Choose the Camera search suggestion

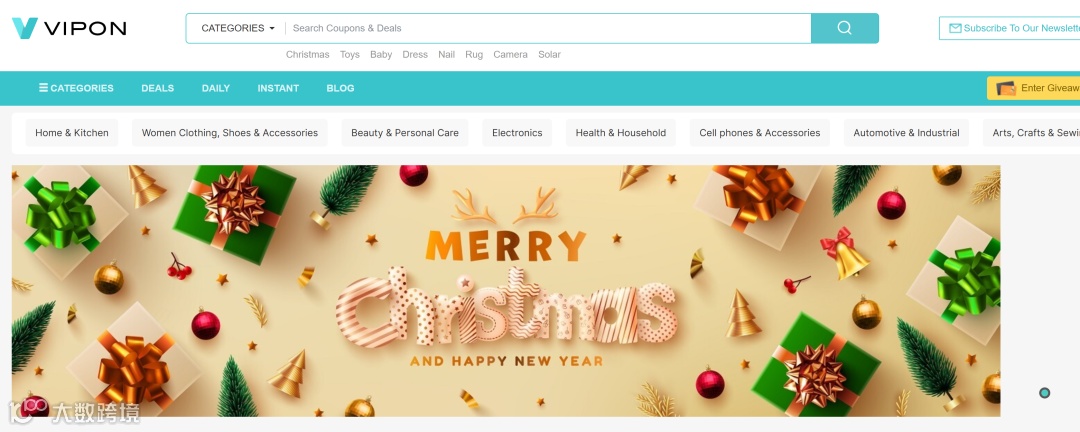510,54
